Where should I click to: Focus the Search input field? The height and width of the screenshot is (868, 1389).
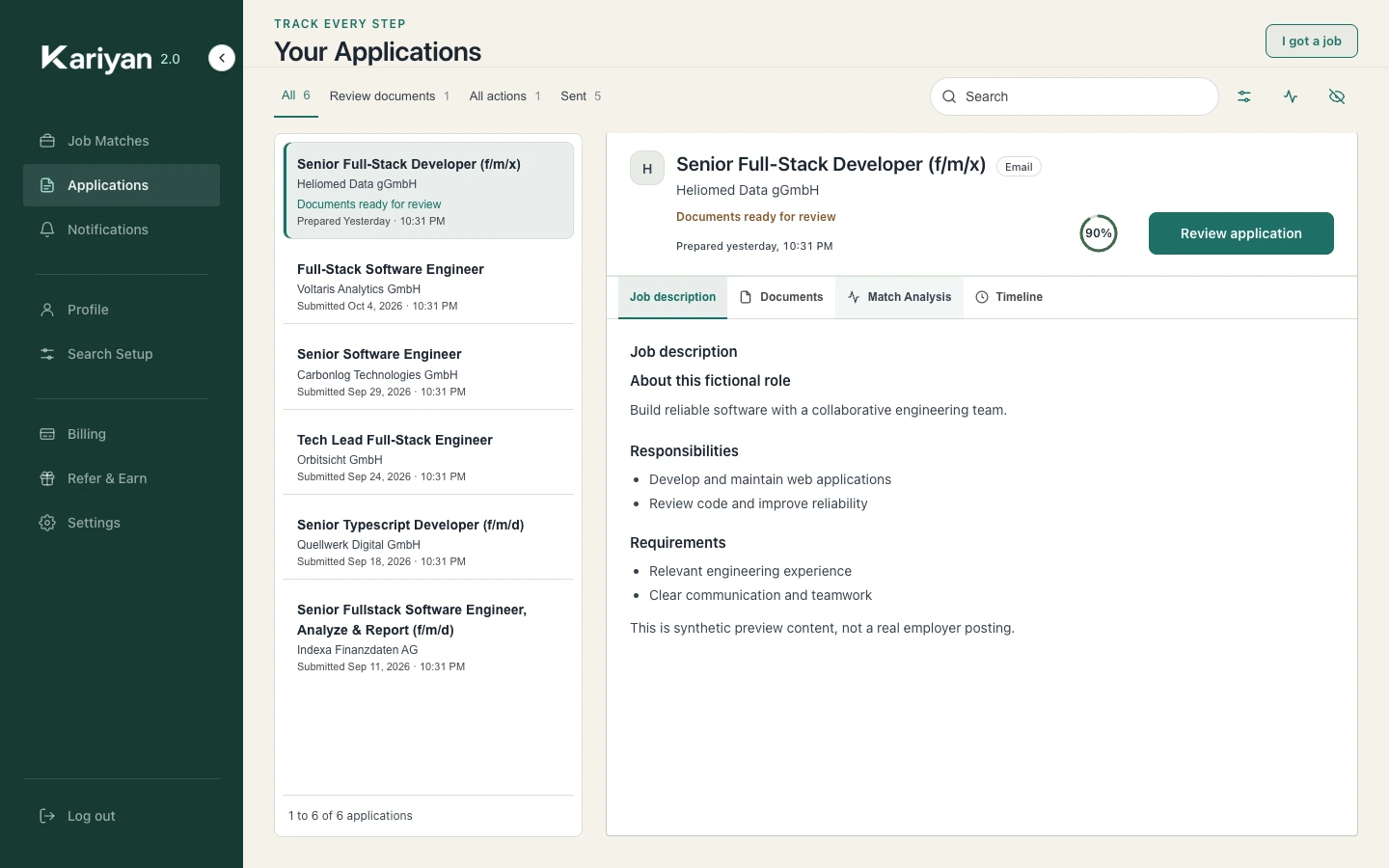[1075, 96]
